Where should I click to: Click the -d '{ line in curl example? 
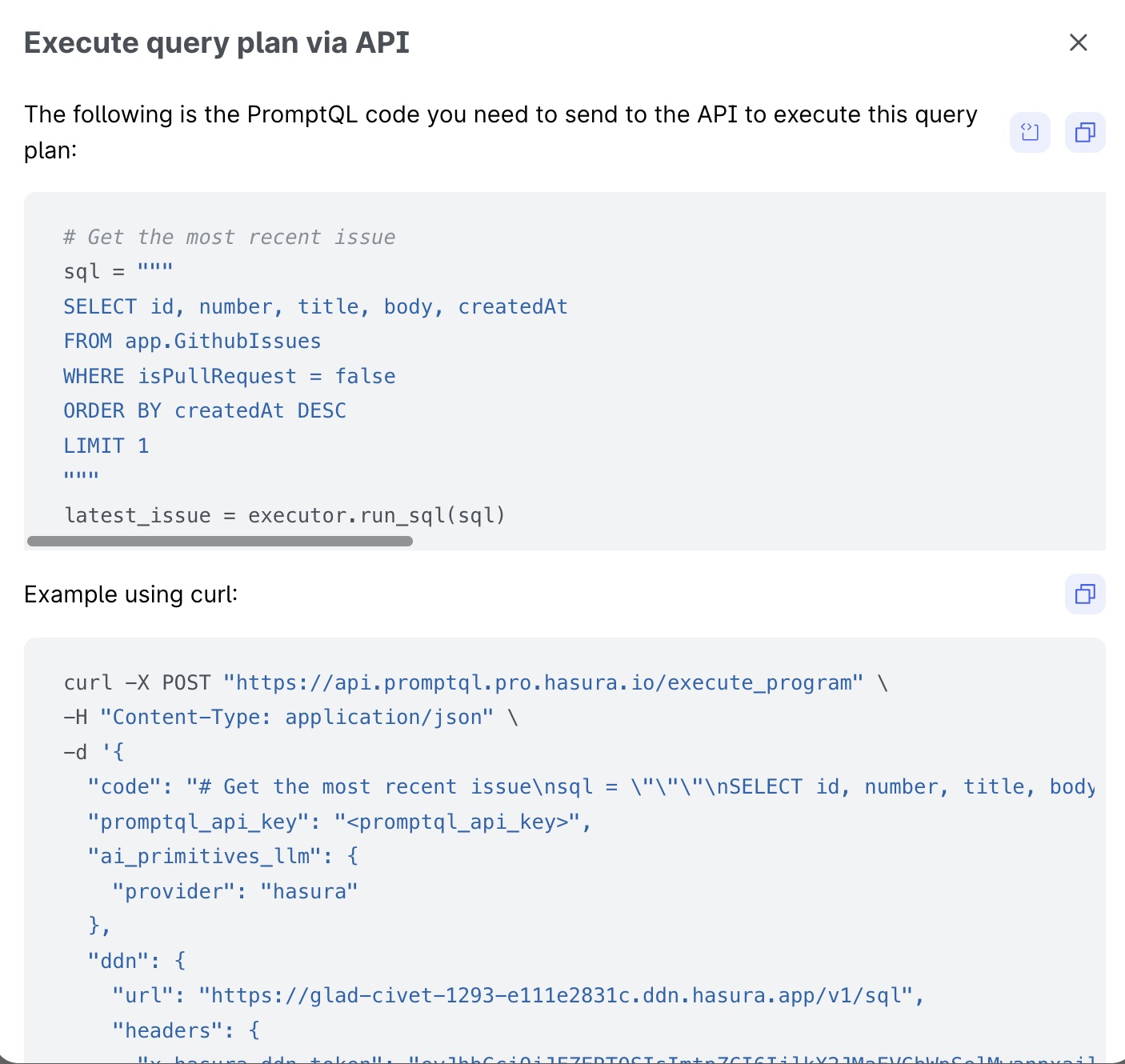tap(94, 752)
